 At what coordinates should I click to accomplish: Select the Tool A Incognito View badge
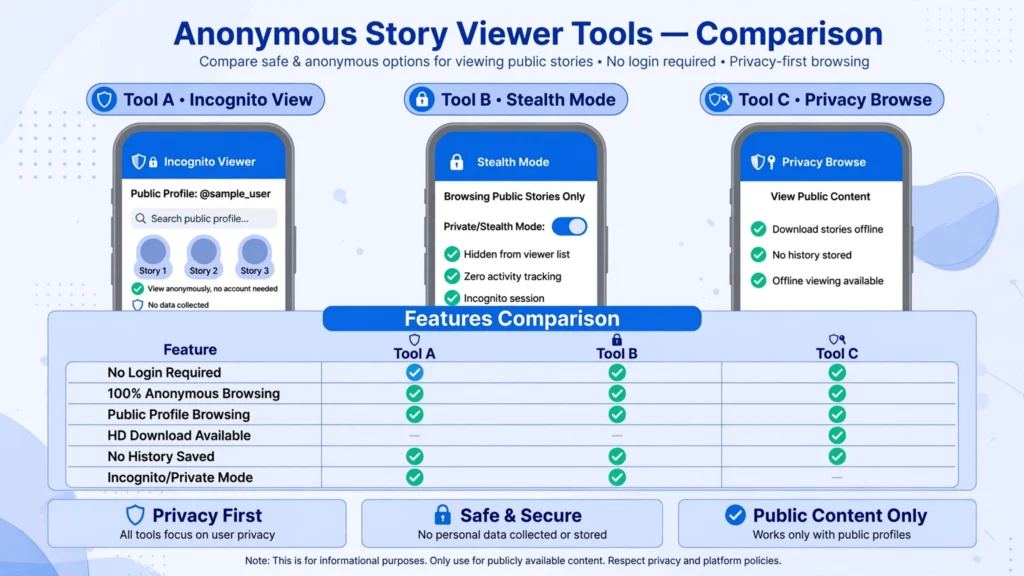206,99
